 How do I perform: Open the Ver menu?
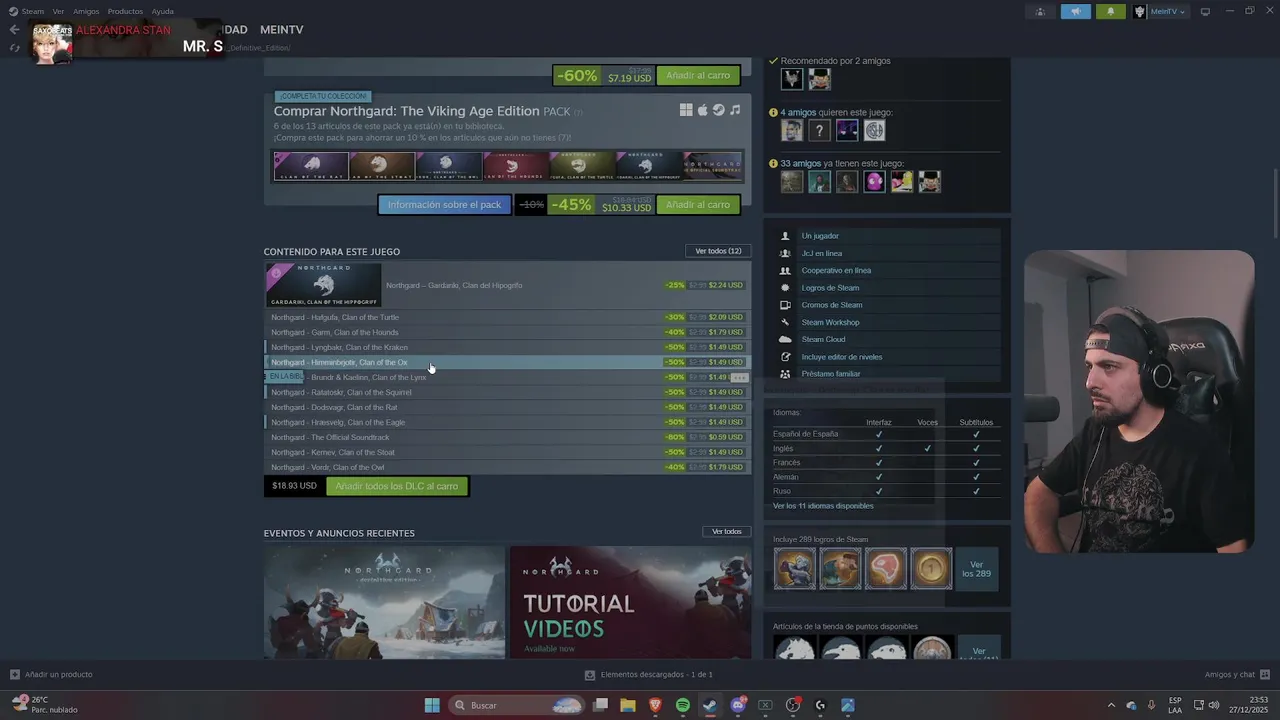pos(58,11)
